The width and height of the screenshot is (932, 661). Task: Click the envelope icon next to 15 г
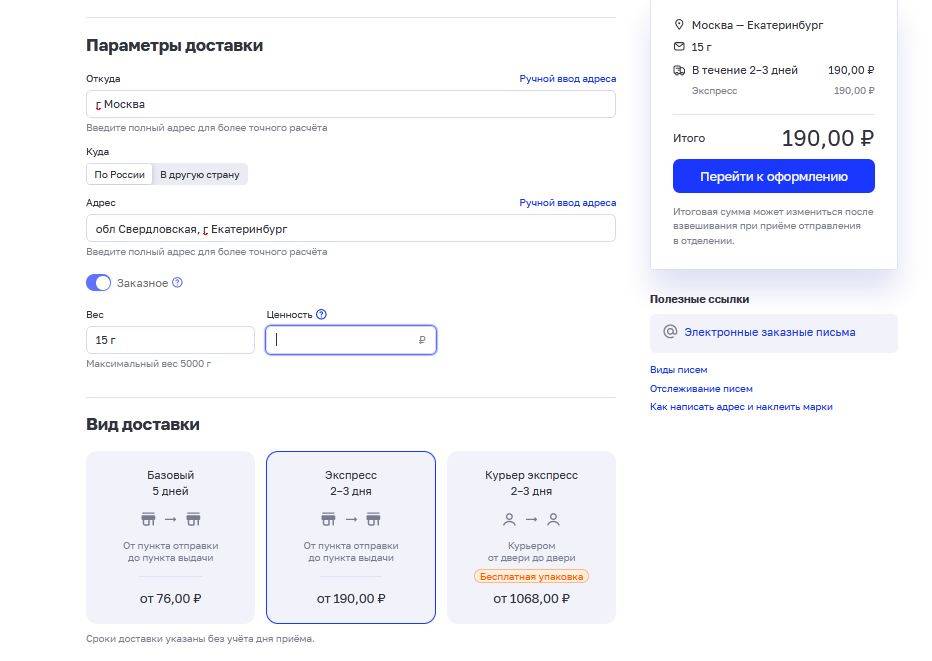coord(679,47)
